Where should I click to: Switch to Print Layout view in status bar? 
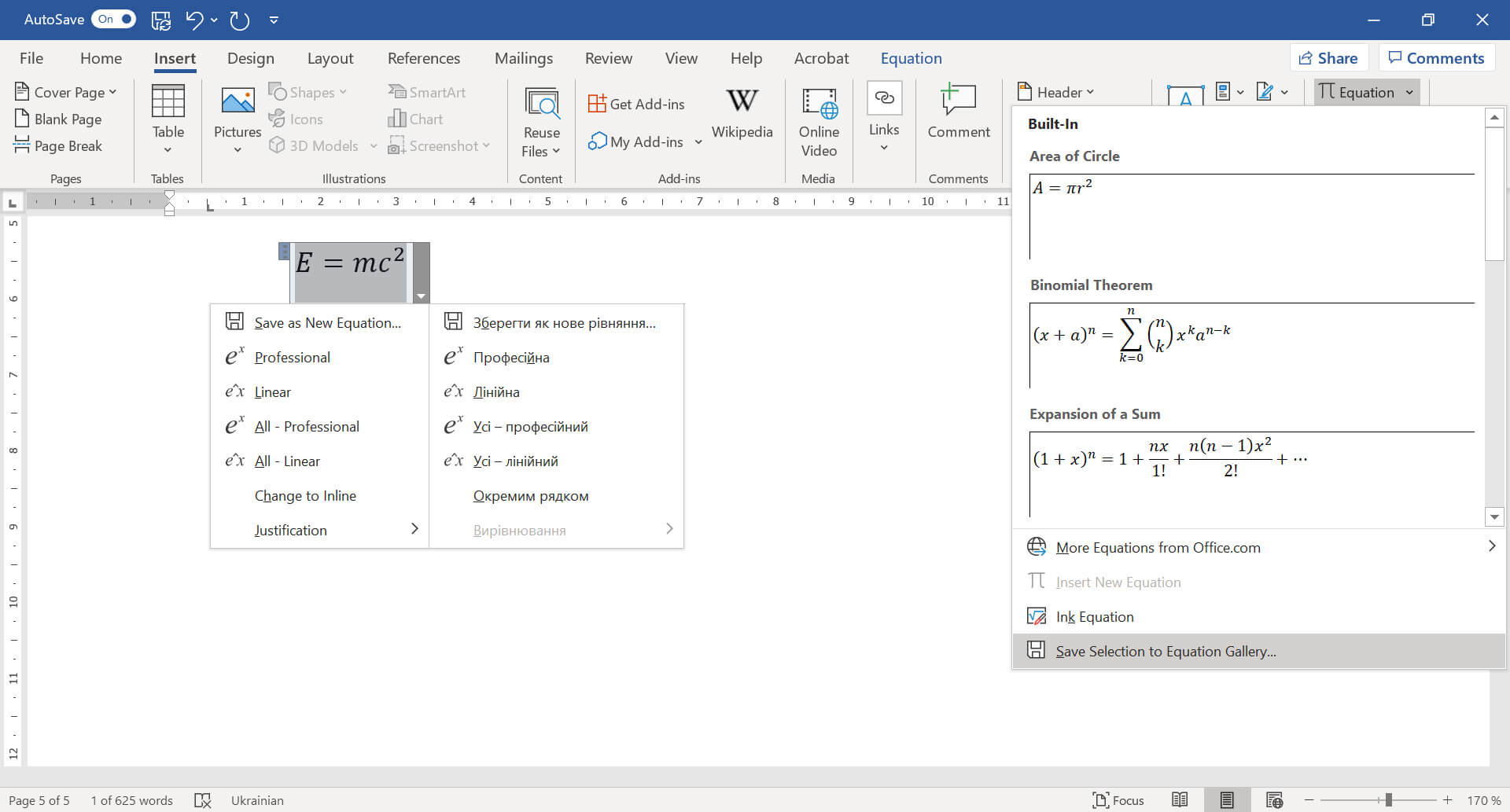click(x=1226, y=800)
